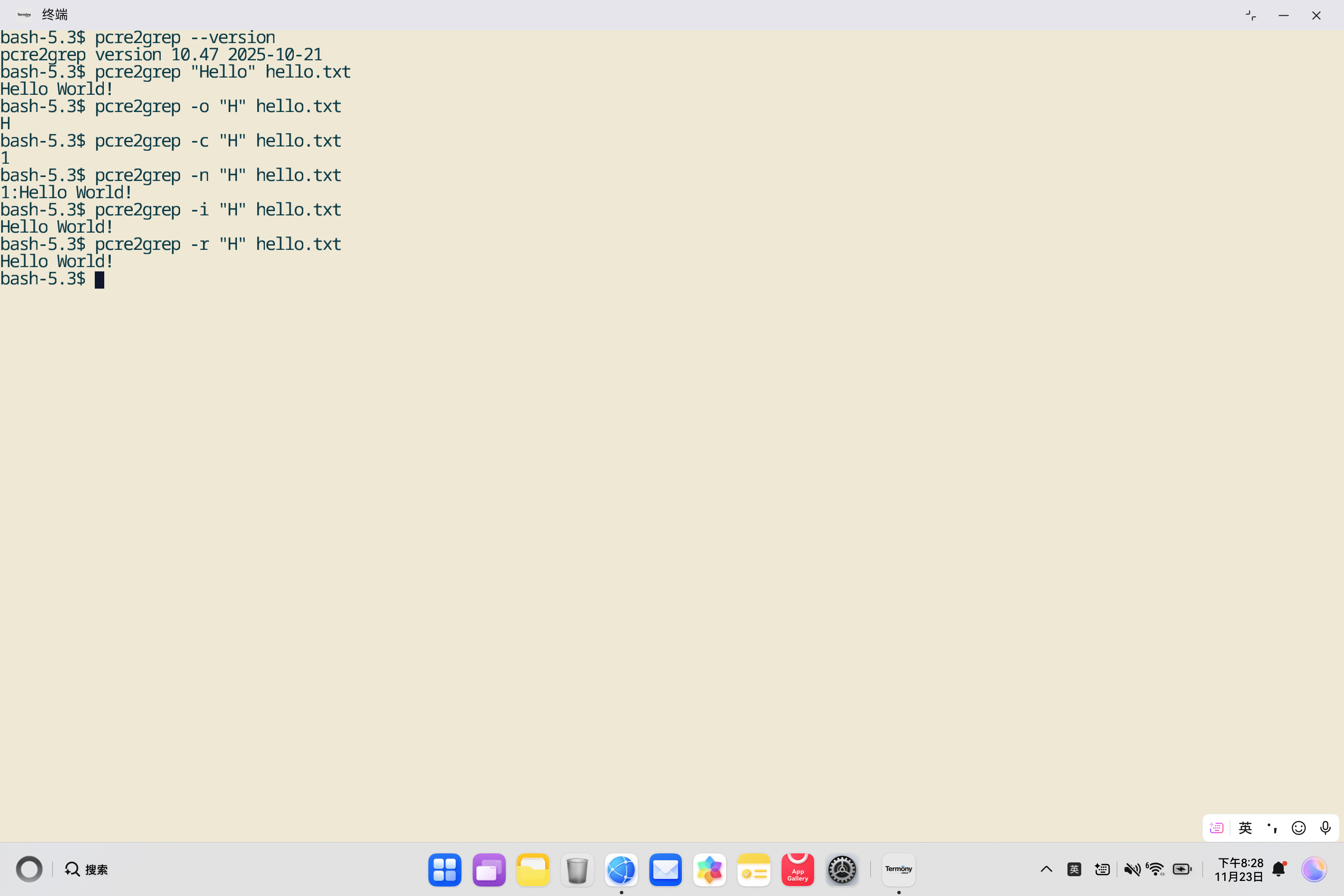Switch to Termony terminal in dock
Image resolution: width=1344 pixels, height=896 pixels.
pyautogui.click(x=898, y=870)
